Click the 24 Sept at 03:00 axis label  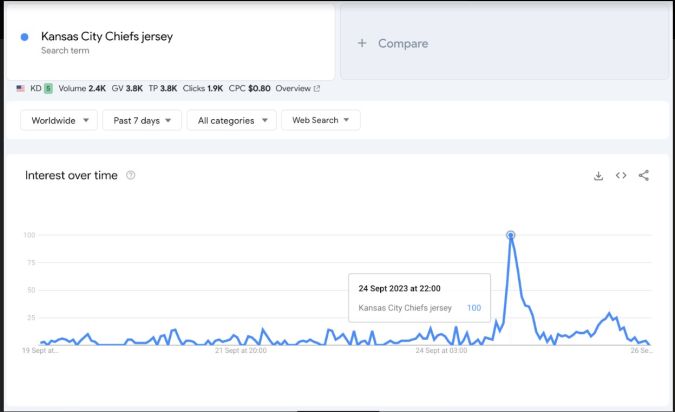tap(441, 350)
